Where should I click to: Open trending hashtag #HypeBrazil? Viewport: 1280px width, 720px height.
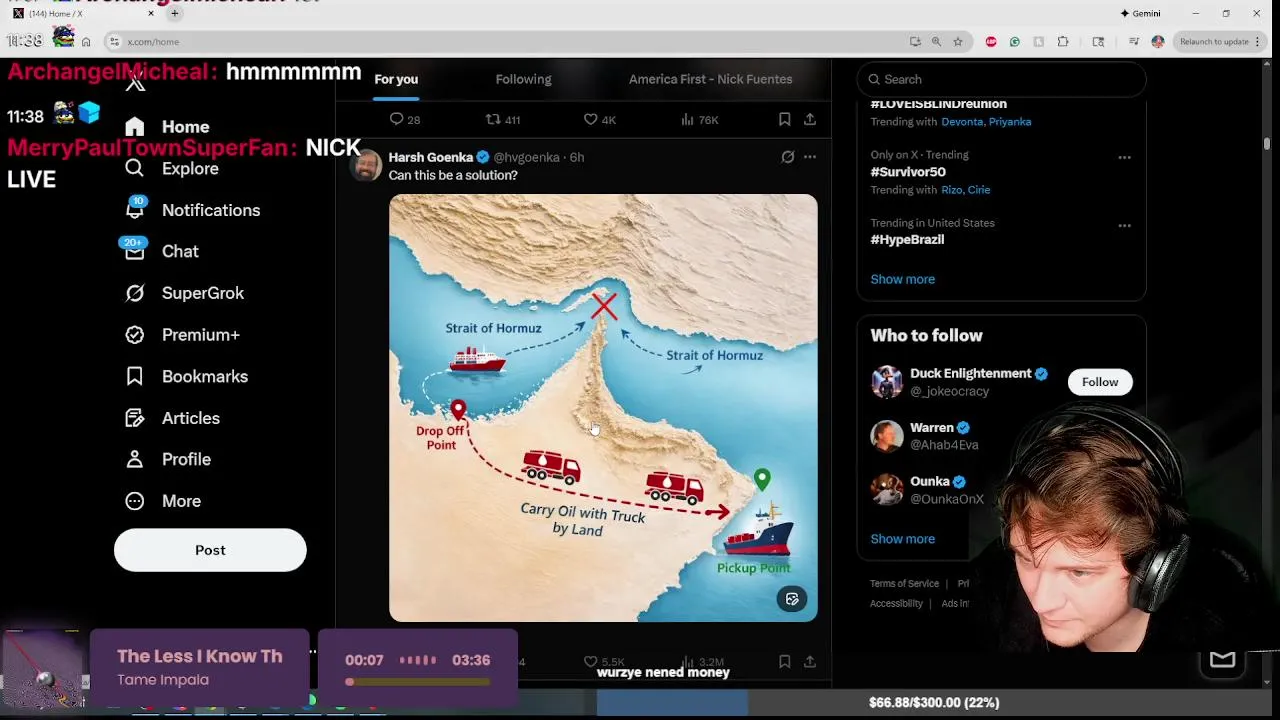pos(907,240)
